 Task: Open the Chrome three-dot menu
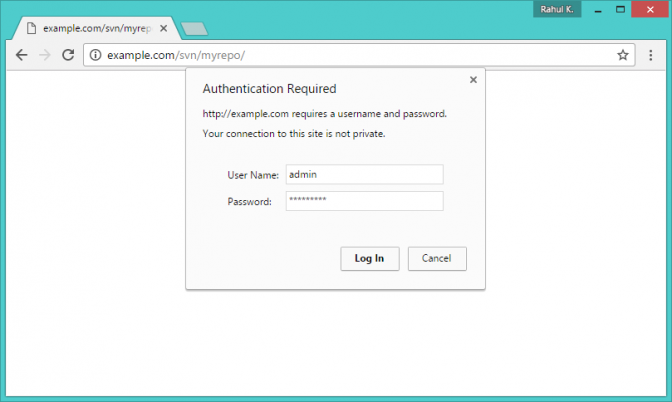point(651,55)
